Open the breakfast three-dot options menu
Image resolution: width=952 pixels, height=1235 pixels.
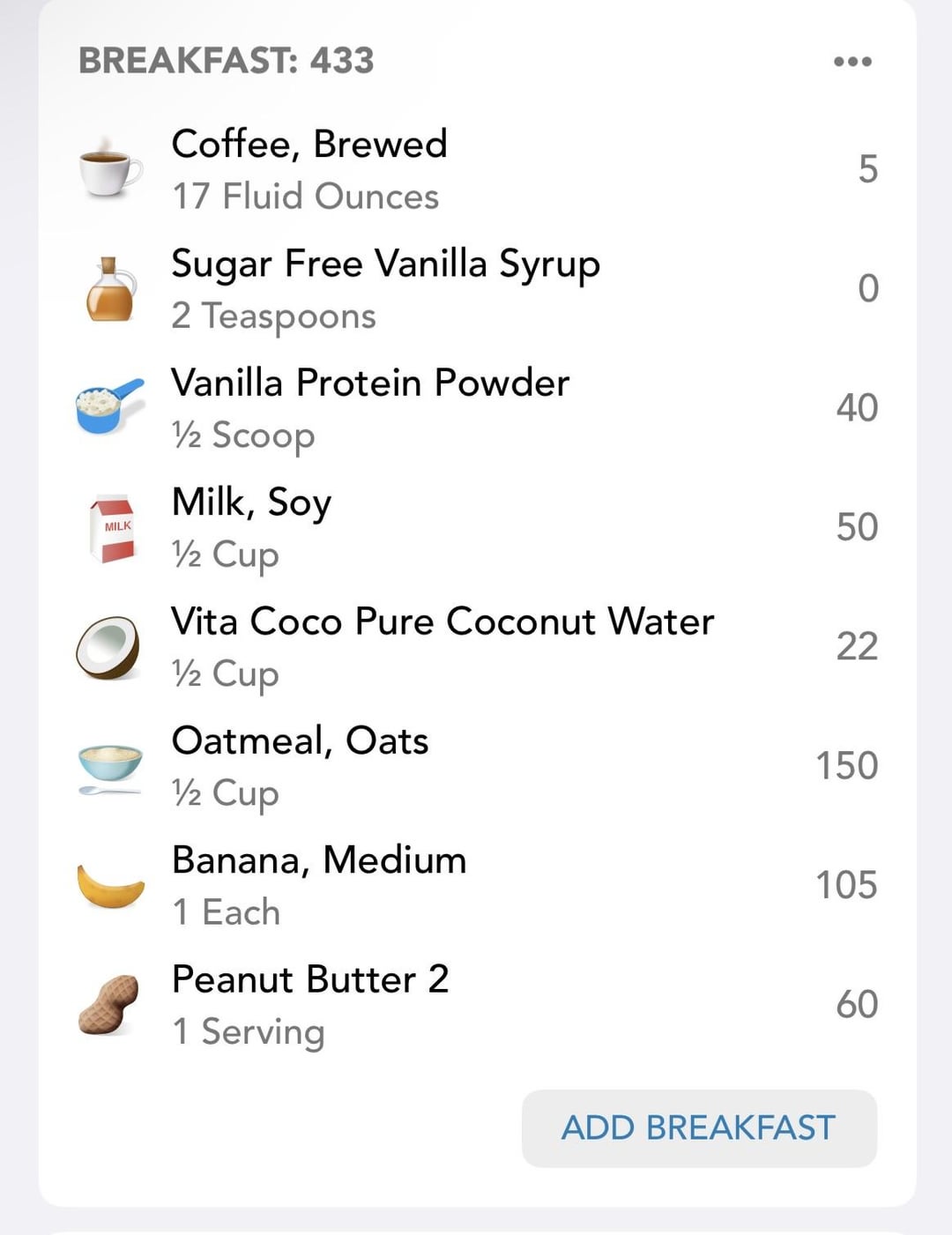pos(852,62)
